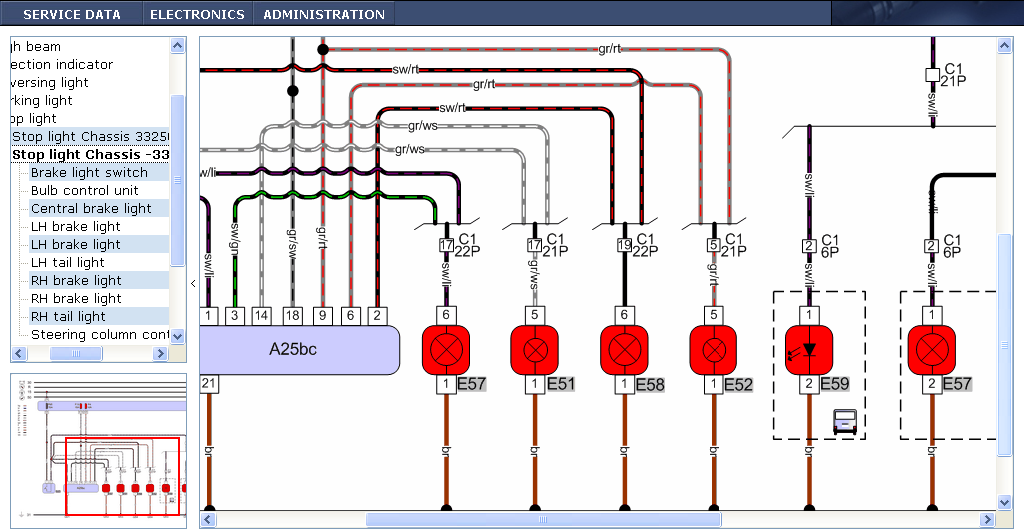Click the E59 LED lamp symbol
This screenshot has width=1024, height=529.
click(808, 350)
